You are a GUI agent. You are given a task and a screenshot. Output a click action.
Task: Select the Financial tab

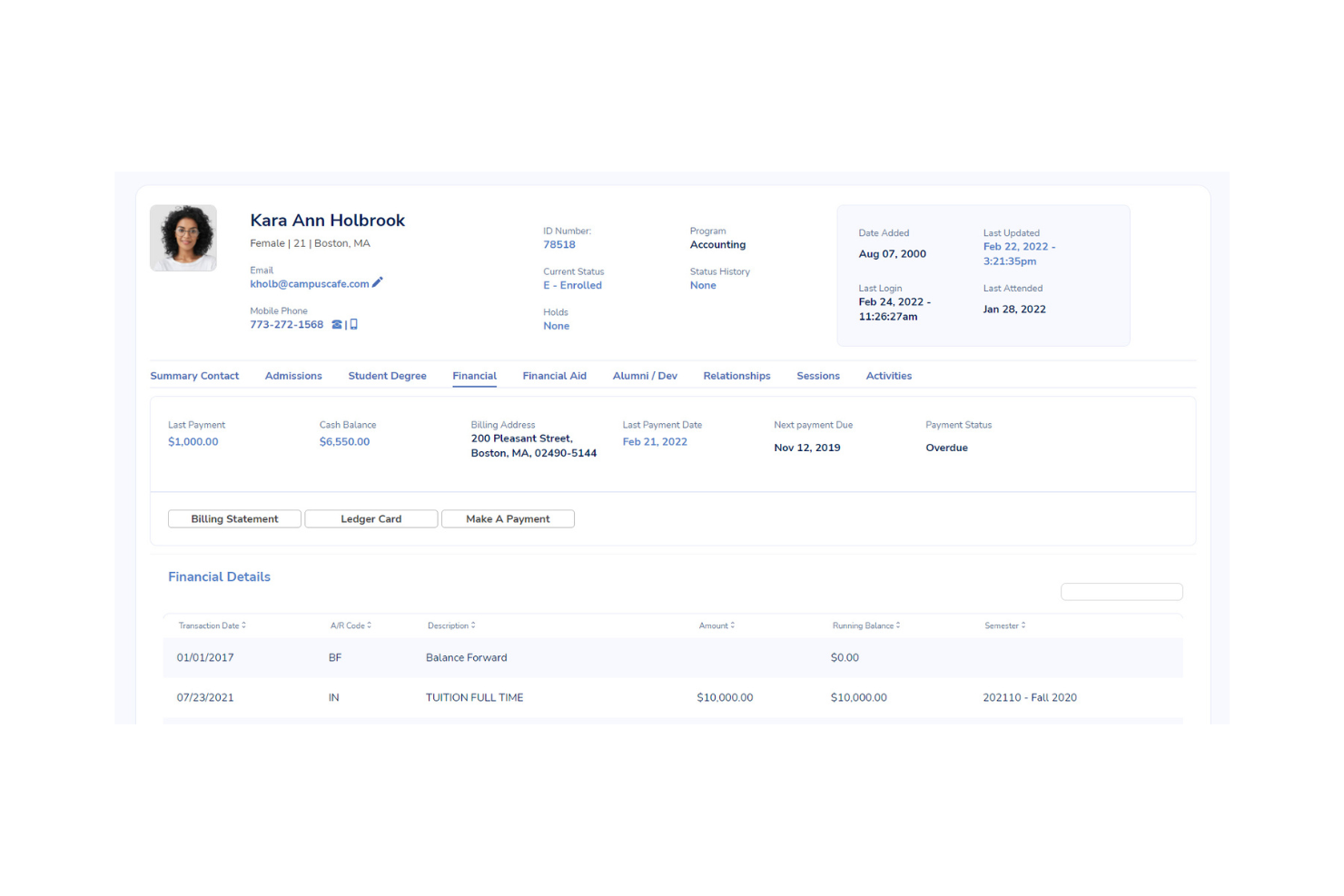[474, 376]
